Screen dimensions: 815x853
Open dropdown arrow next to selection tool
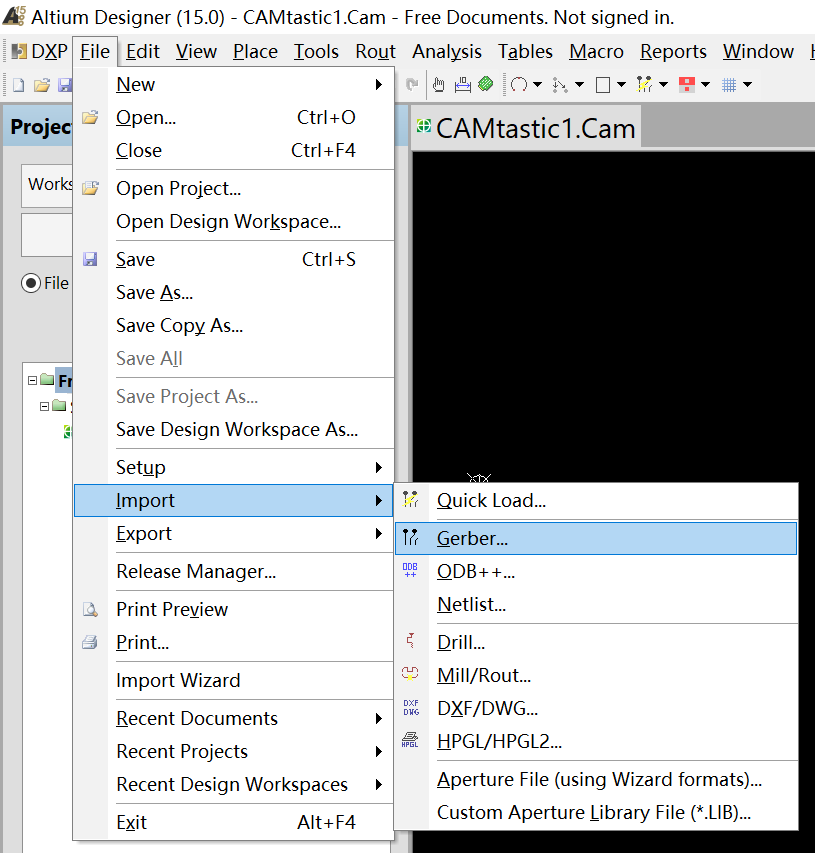[x=579, y=84]
